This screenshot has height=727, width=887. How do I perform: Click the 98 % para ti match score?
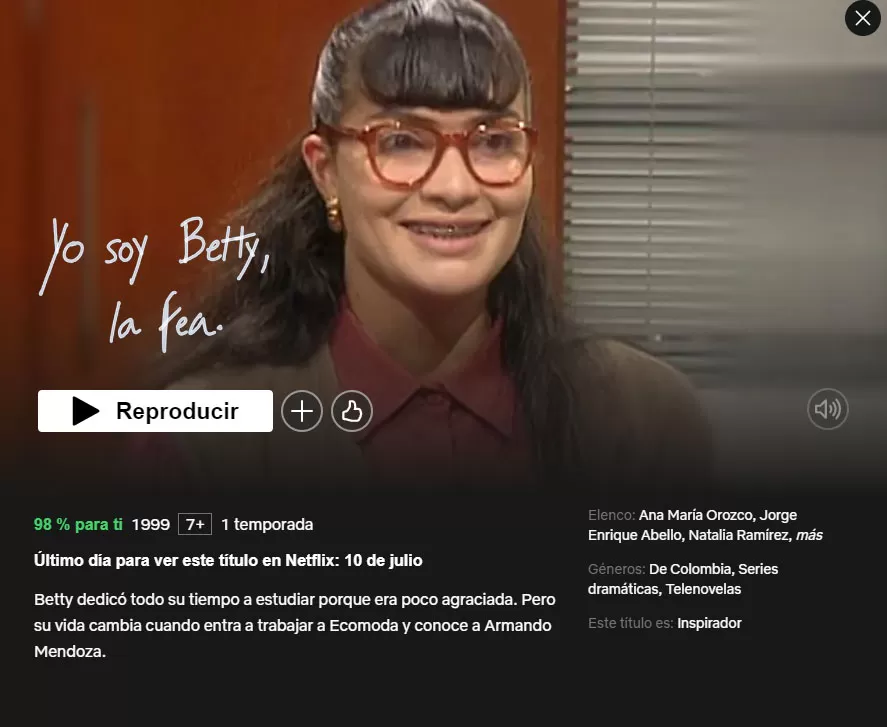tap(78, 524)
